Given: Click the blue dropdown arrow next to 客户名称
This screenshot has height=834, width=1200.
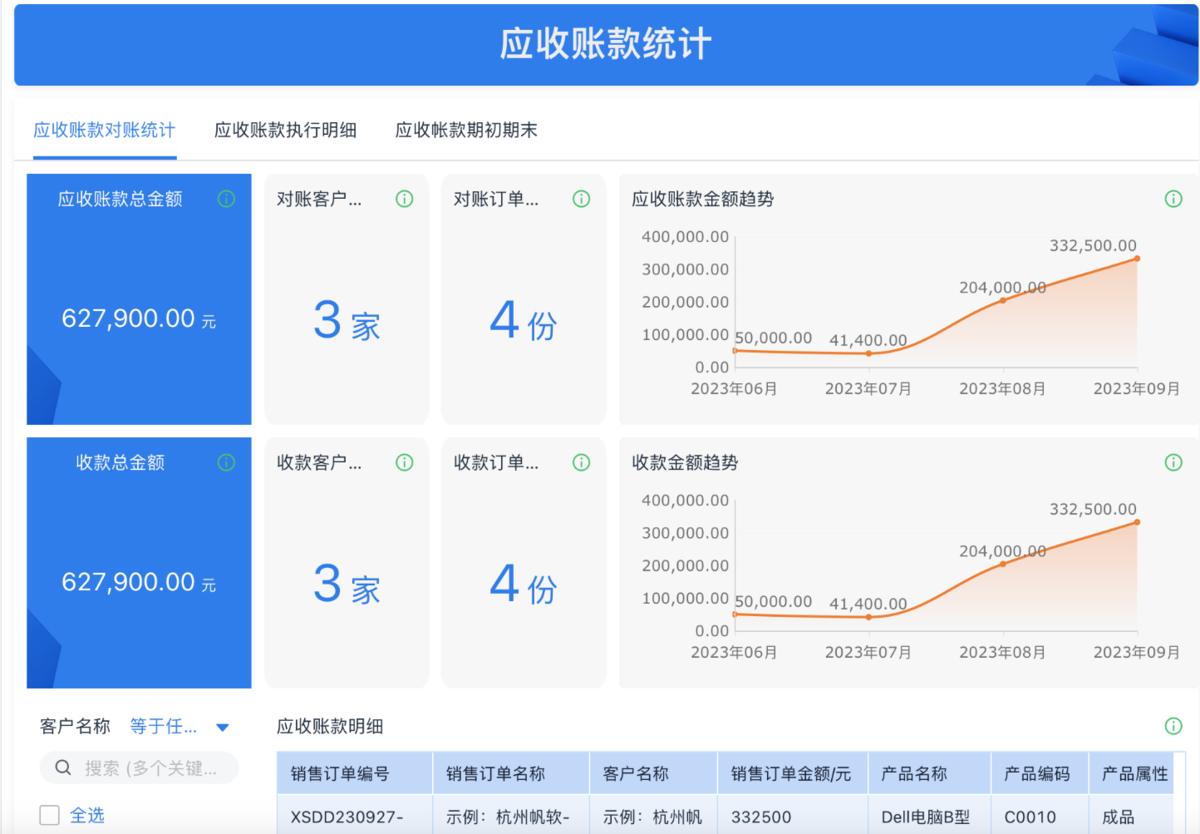Looking at the screenshot, I should click(223, 727).
